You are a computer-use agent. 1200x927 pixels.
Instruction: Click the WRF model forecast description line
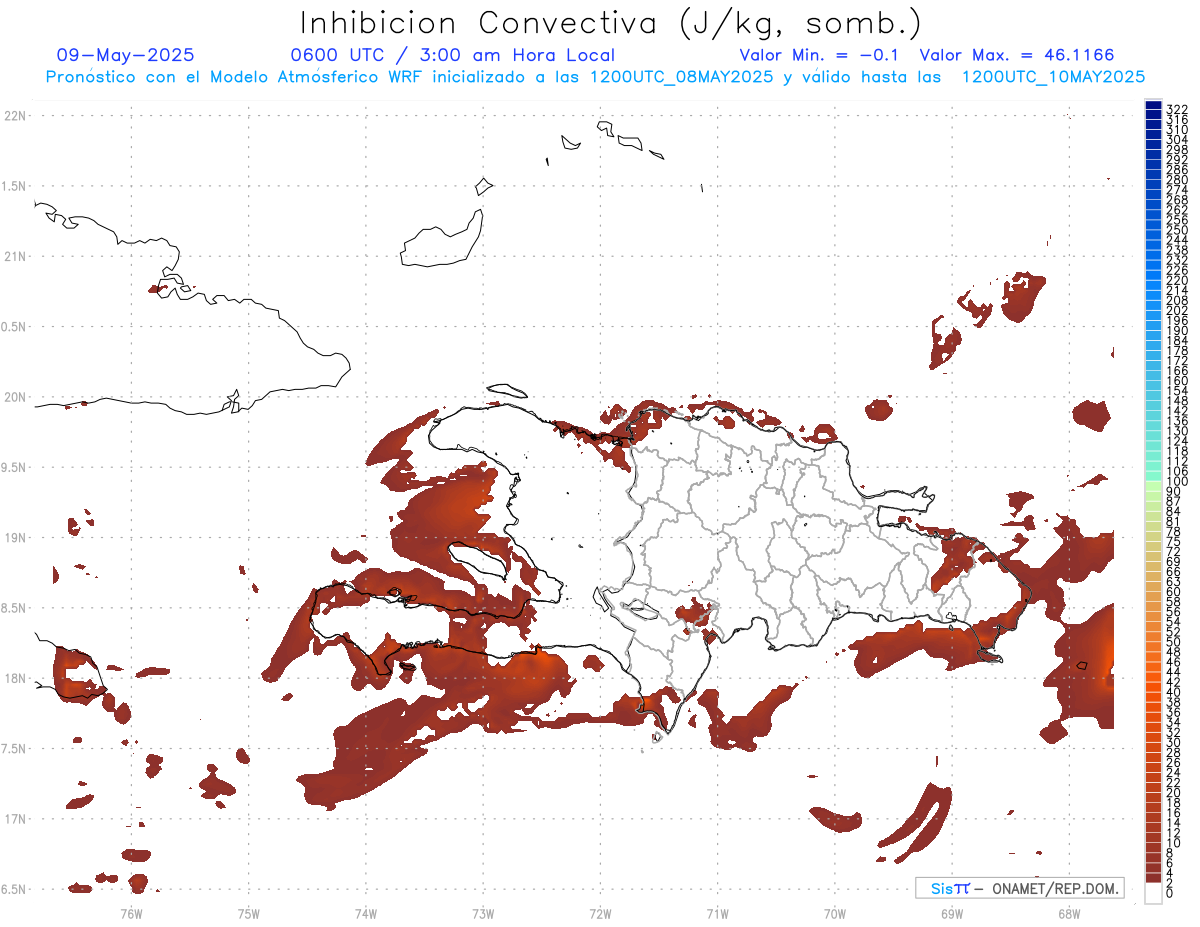tap(595, 77)
